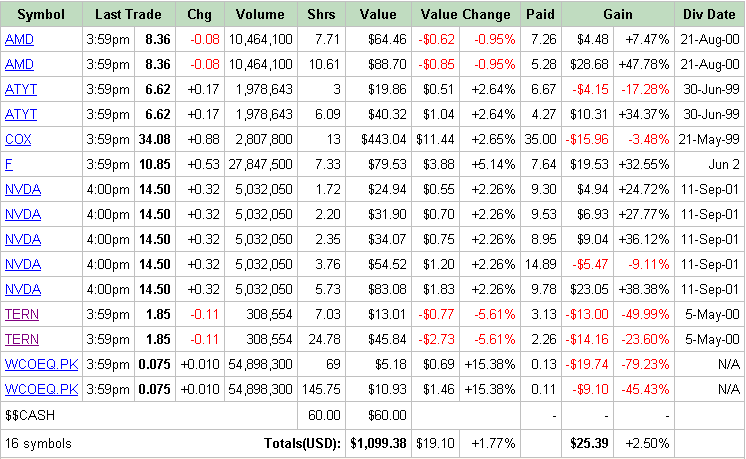This screenshot has height=459, width=746.
Task: Click the Gain column header
Action: click(618, 14)
